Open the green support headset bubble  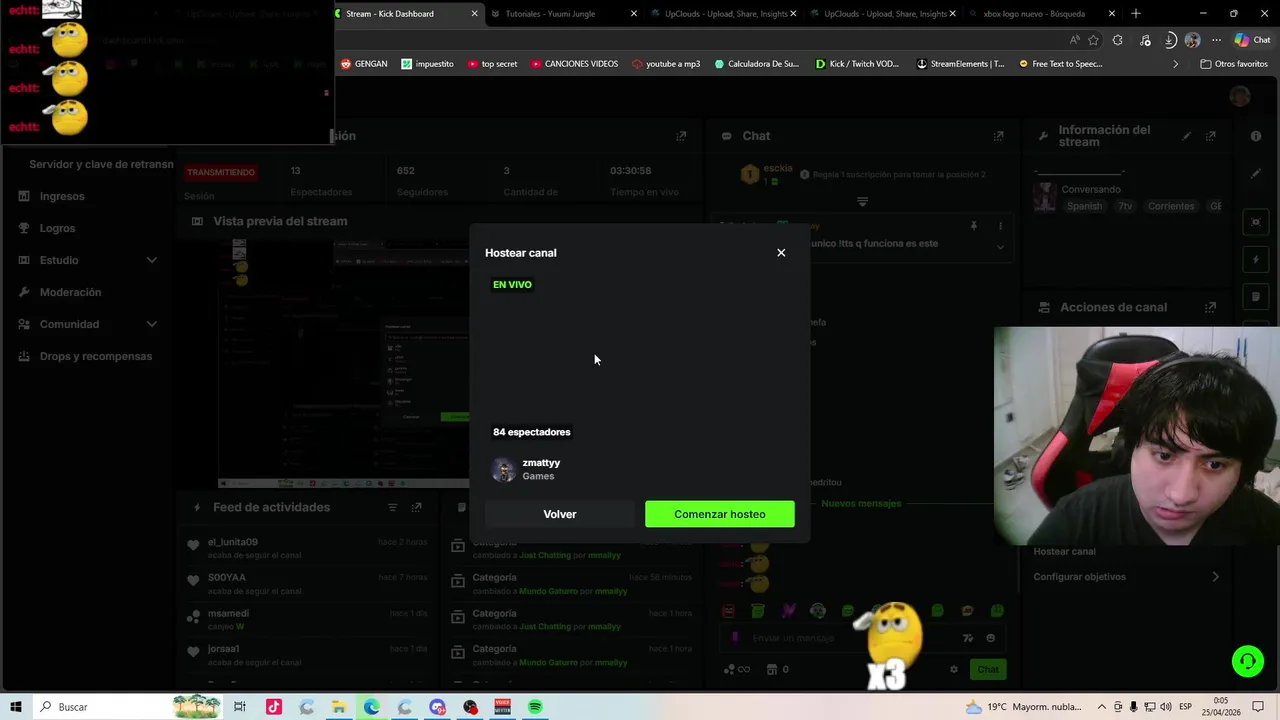(1247, 661)
